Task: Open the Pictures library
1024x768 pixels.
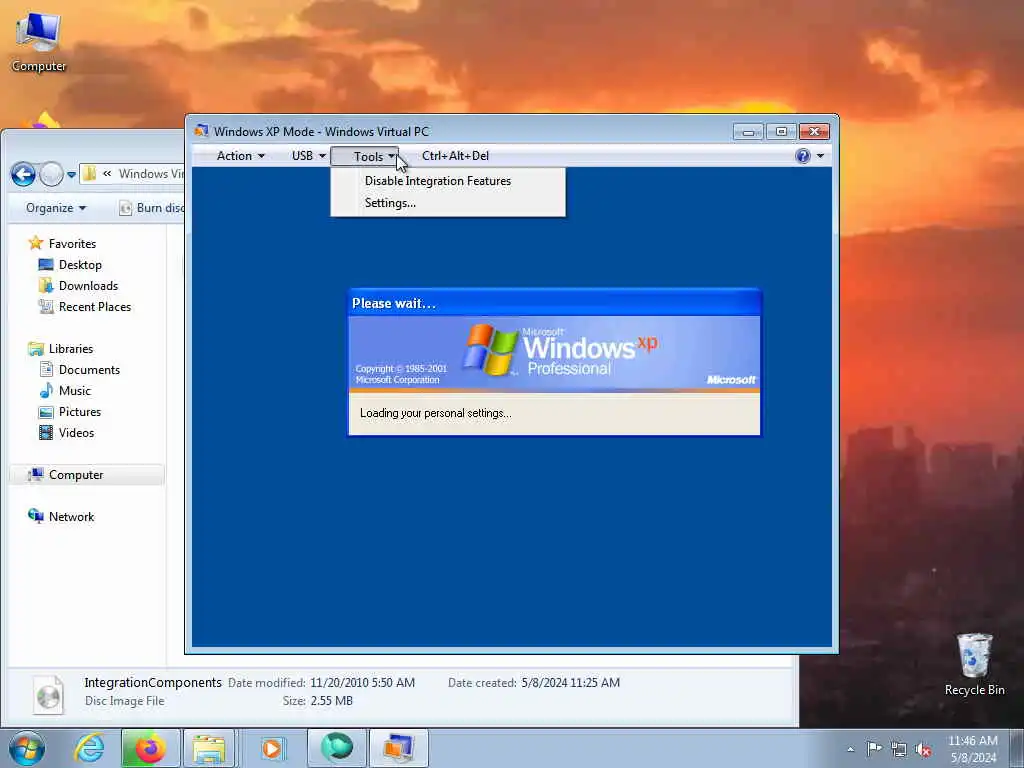Action: pyautogui.click(x=80, y=411)
